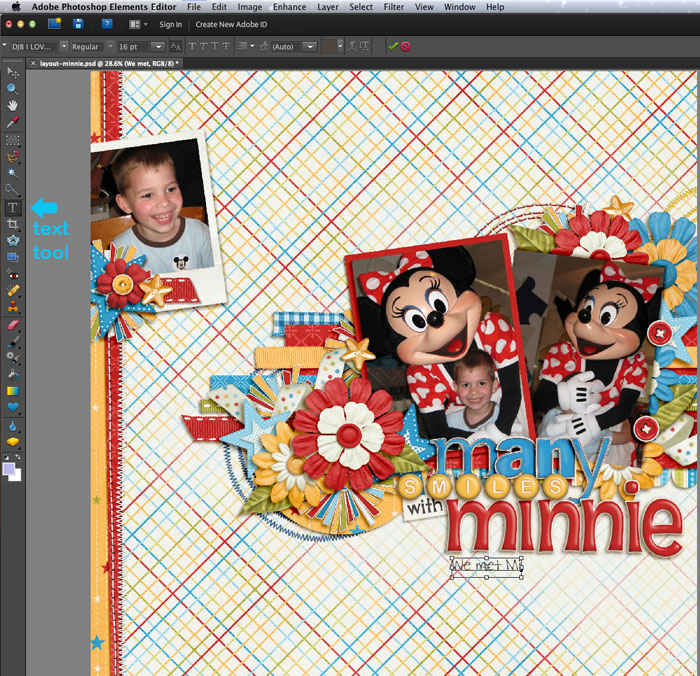Open Create Warped Text option

pos(352,46)
